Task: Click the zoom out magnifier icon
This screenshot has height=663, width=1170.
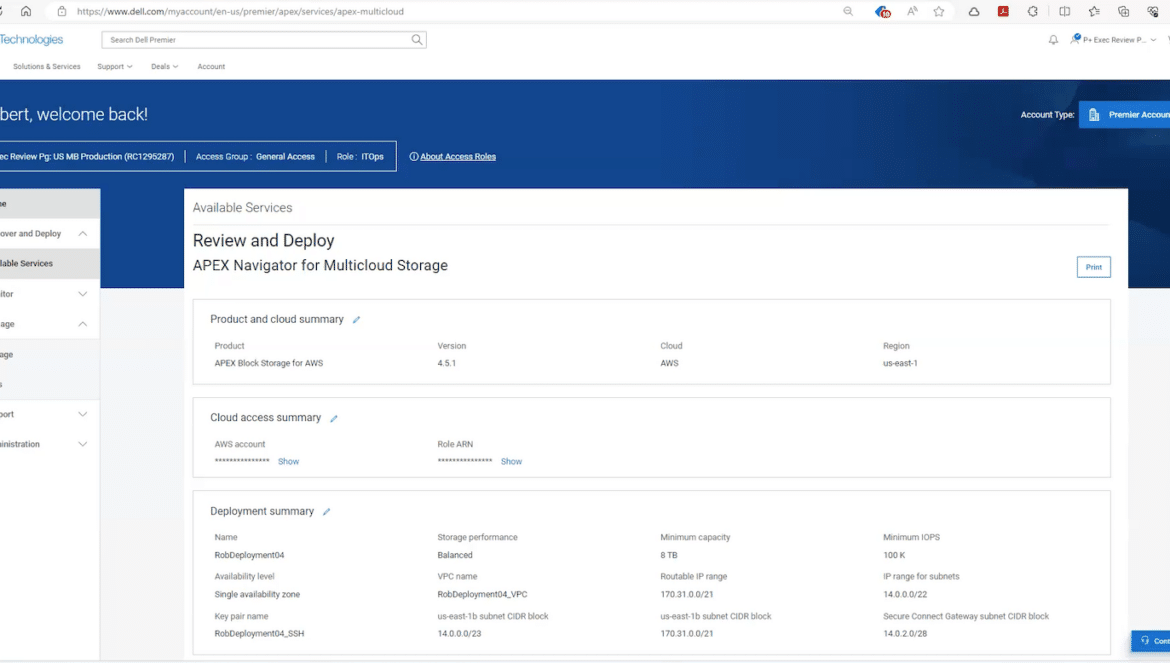Action: 848,11
